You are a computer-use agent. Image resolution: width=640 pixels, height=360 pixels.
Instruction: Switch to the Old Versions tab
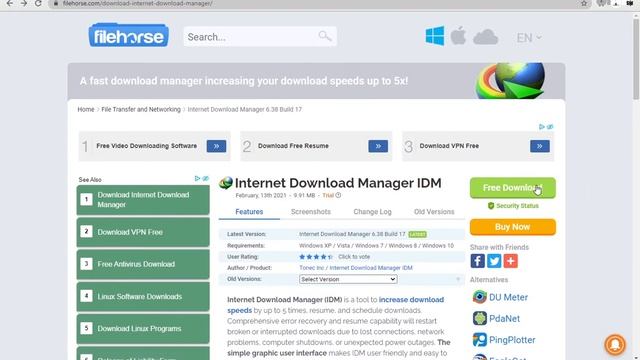click(434, 212)
